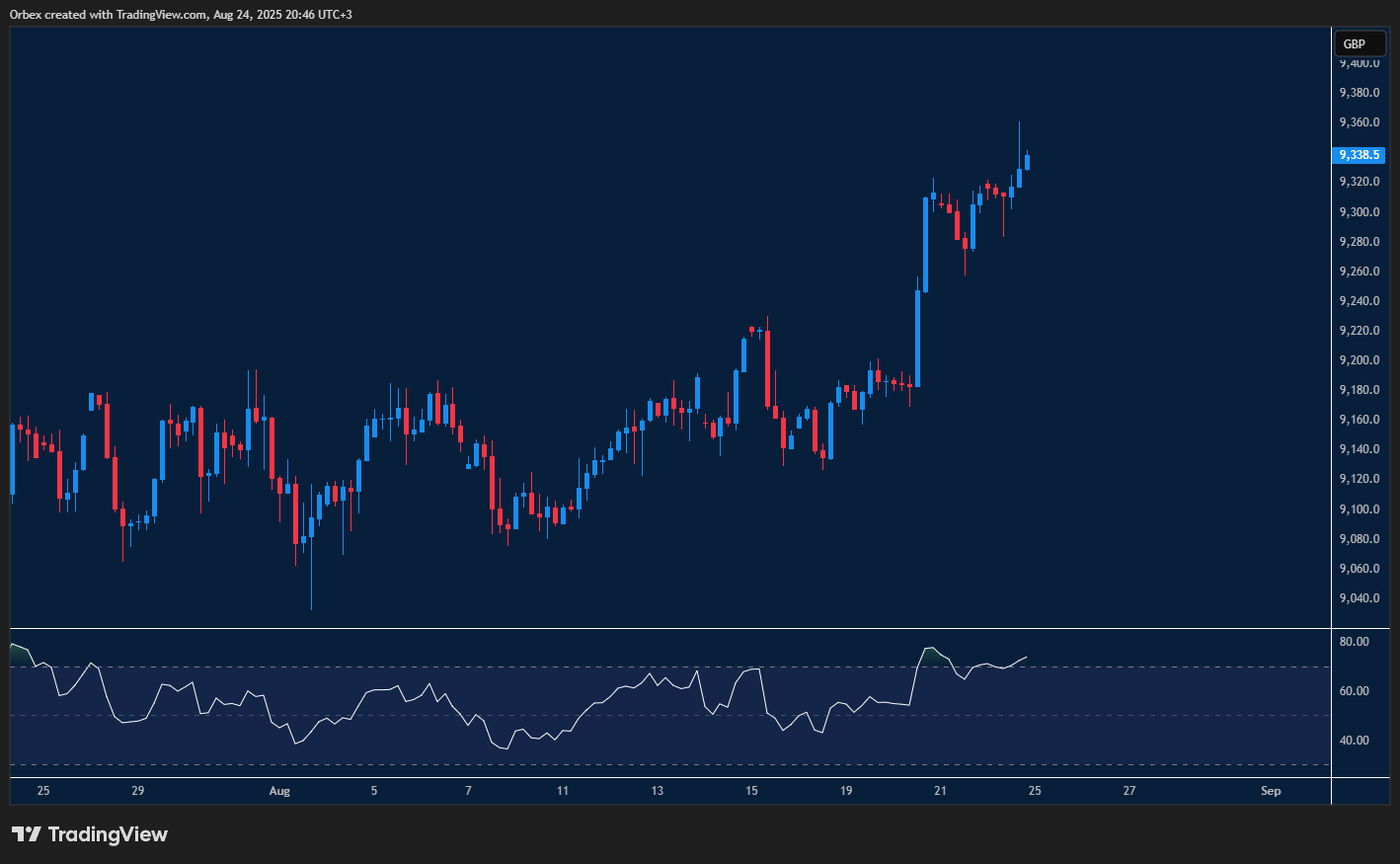1400x864 pixels.
Task: Click the Sep label on the time axis
Action: click(1271, 791)
